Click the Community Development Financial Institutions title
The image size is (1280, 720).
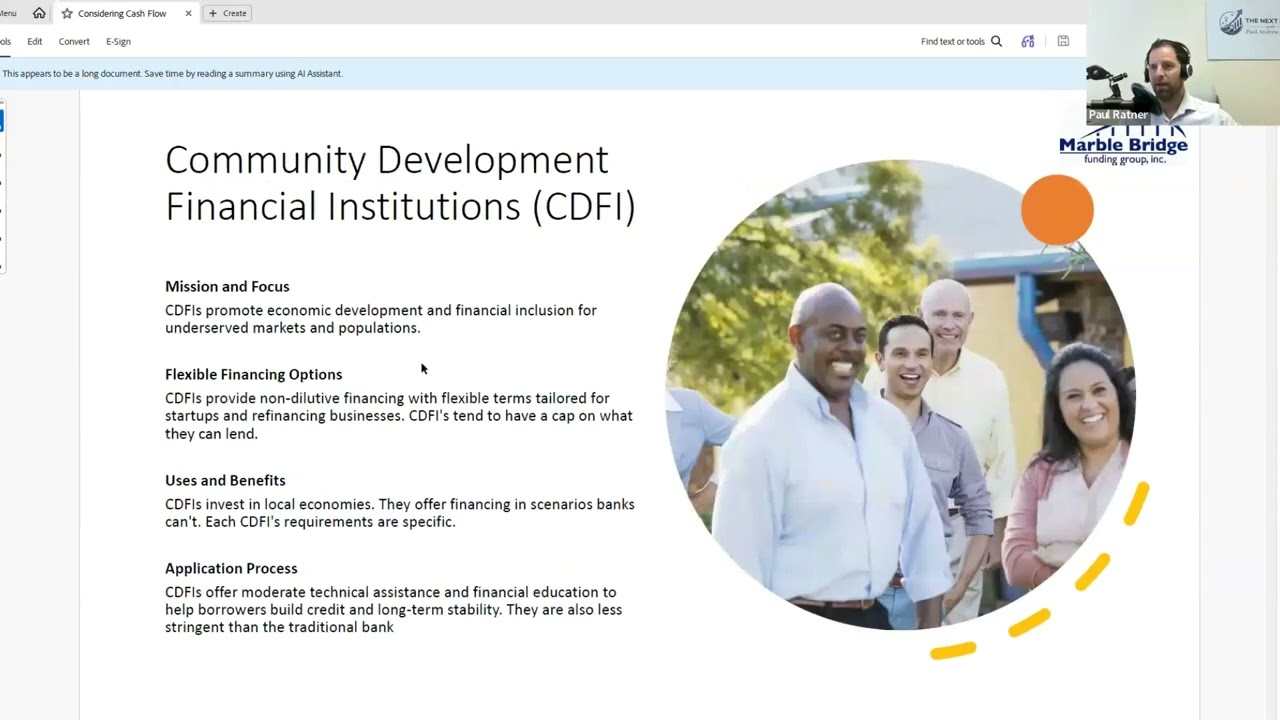click(400, 183)
